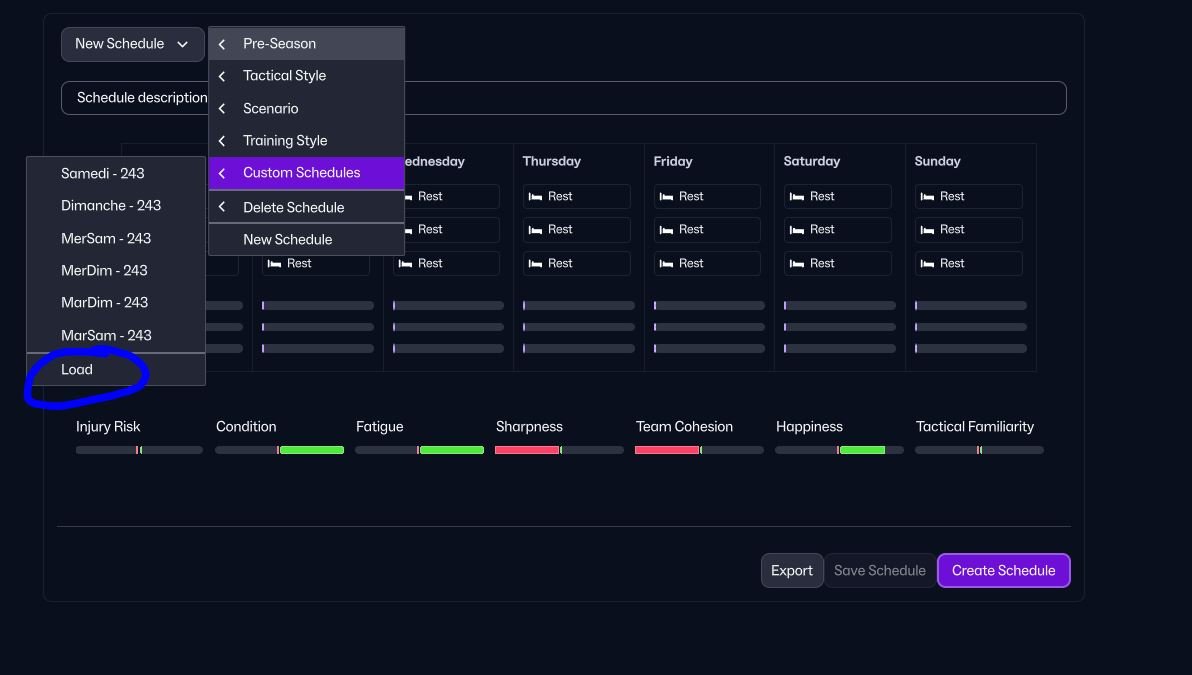The height and width of the screenshot is (675, 1192).
Task: Open the Delete Schedule submenu
Action: (306, 208)
